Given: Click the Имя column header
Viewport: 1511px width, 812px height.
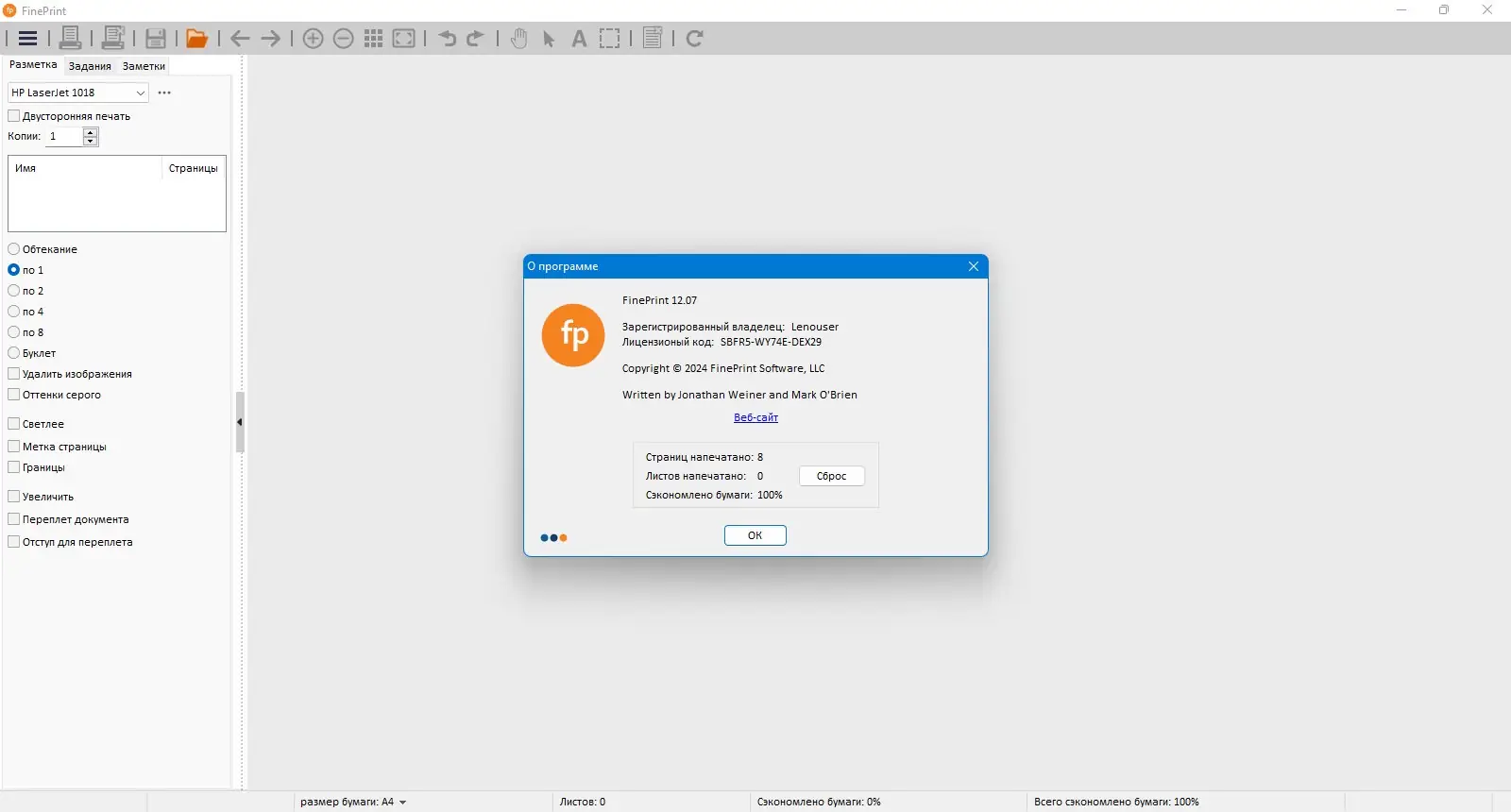Looking at the screenshot, I should pyautogui.click(x=85, y=168).
